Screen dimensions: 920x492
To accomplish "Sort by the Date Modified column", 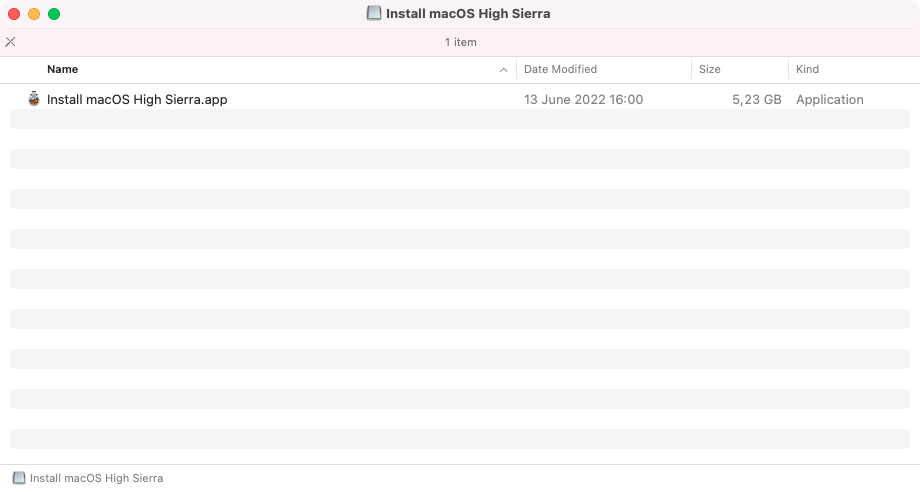I will [560, 69].
